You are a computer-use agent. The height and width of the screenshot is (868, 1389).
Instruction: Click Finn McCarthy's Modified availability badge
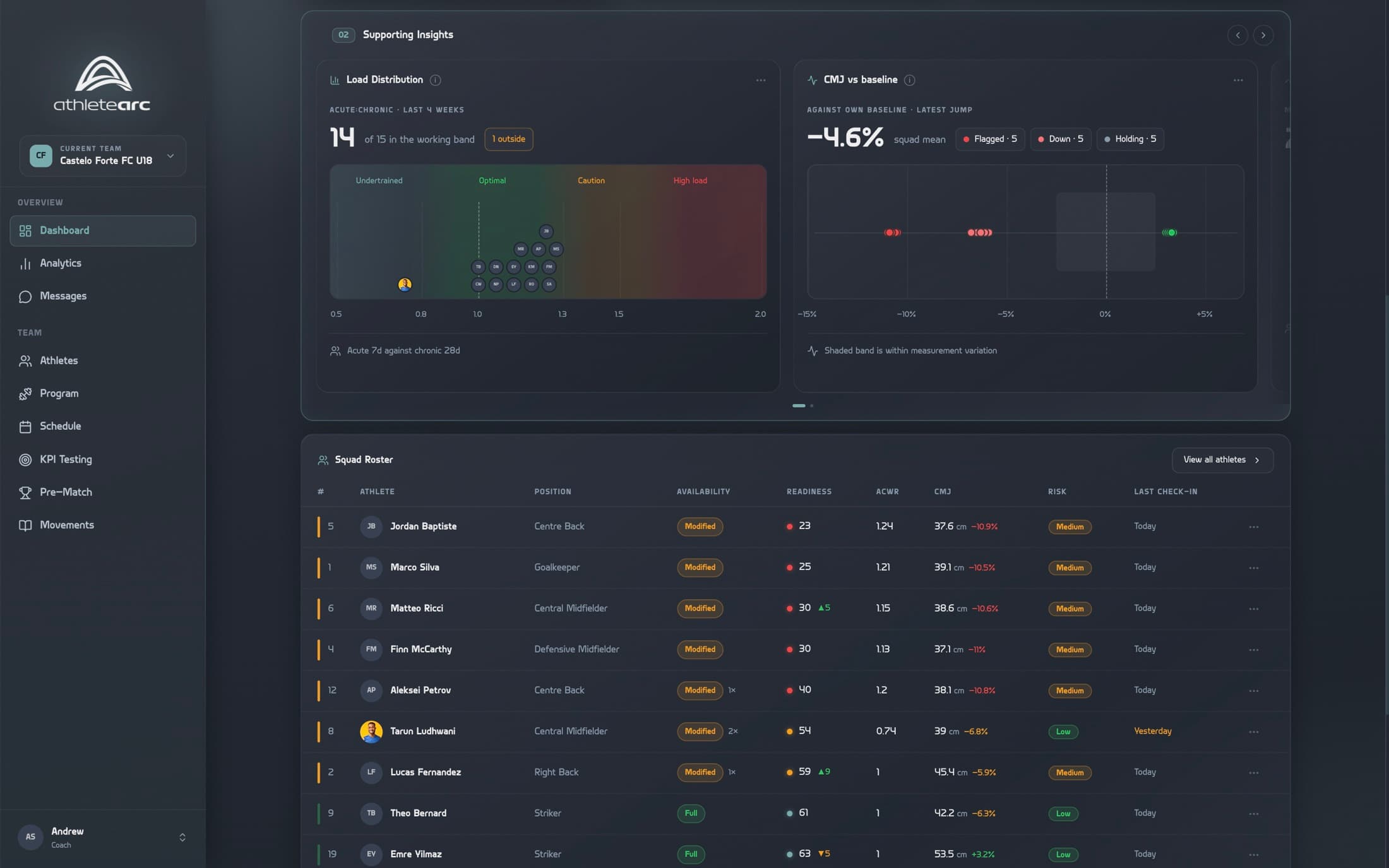point(700,650)
